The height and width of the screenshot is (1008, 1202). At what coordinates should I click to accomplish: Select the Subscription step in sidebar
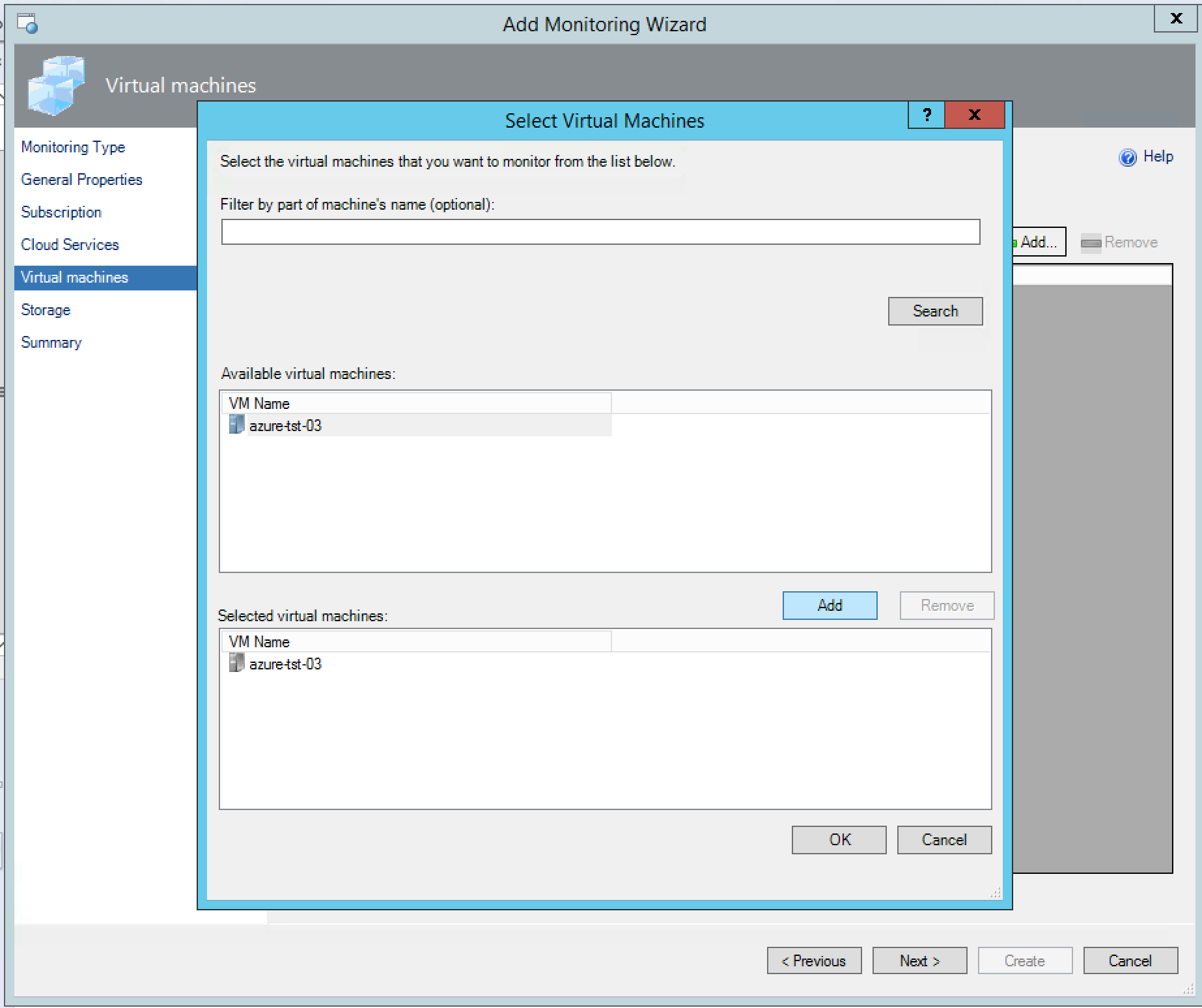tap(61, 212)
